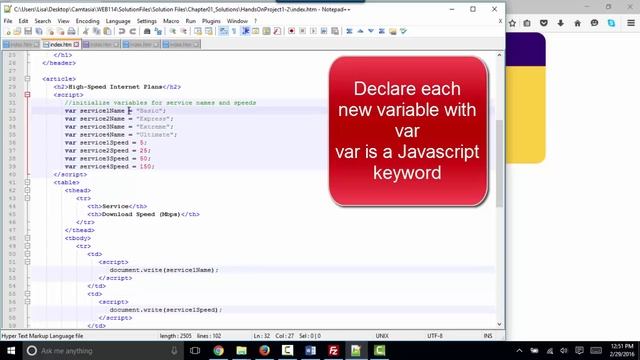Open the Windows Start menu

pos(11,351)
